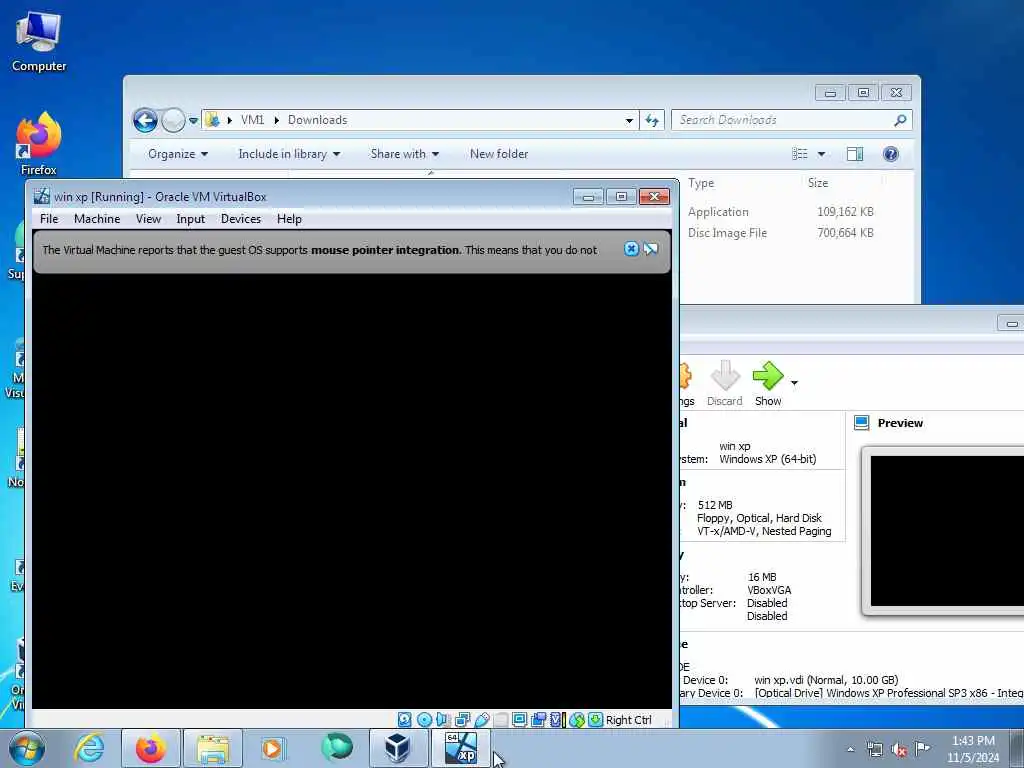Toggle the preview pane in Explorer
This screenshot has width=1024, height=768.
pos(855,153)
